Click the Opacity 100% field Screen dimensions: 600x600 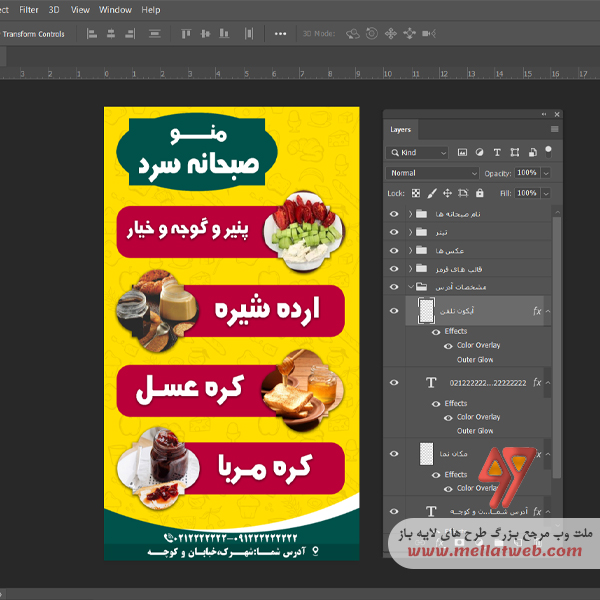coord(527,173)
